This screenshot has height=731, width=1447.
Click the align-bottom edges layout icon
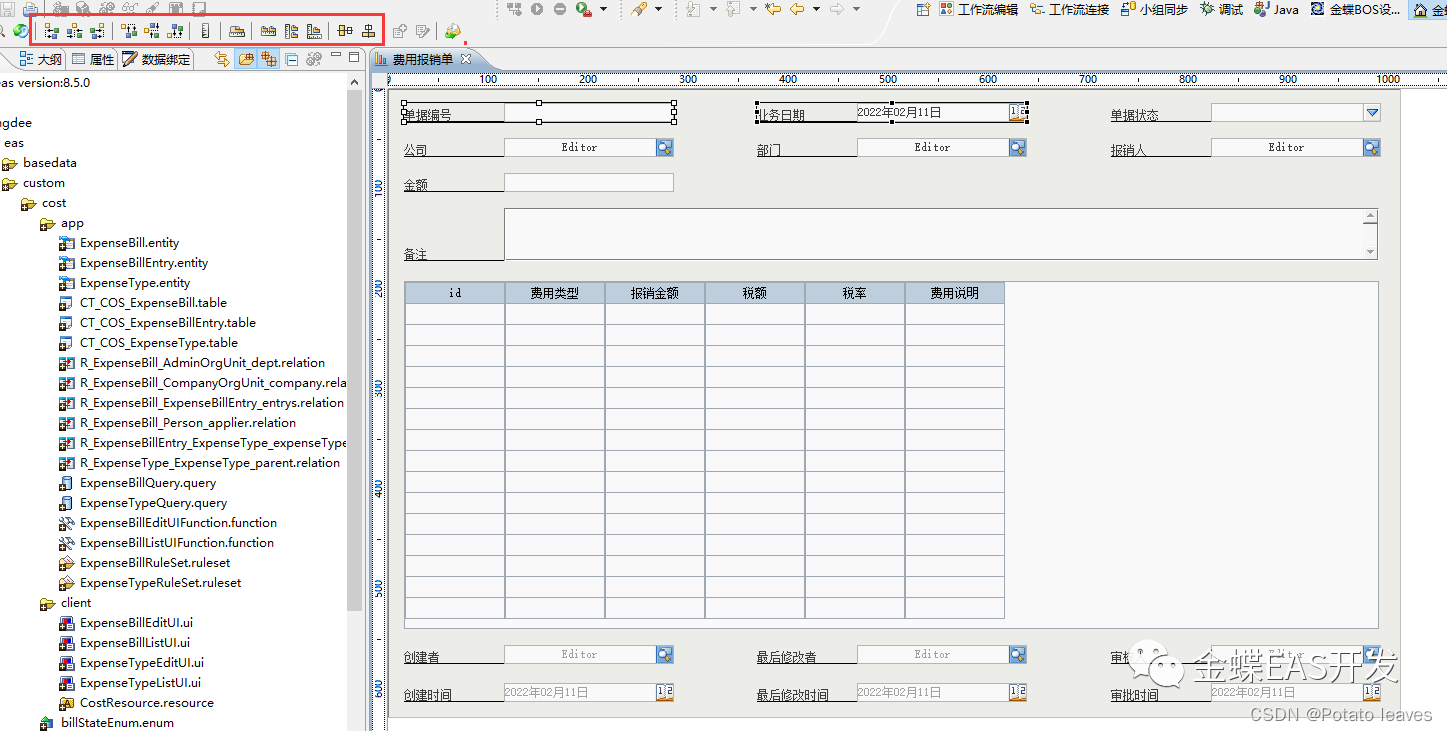coord(175,31)
